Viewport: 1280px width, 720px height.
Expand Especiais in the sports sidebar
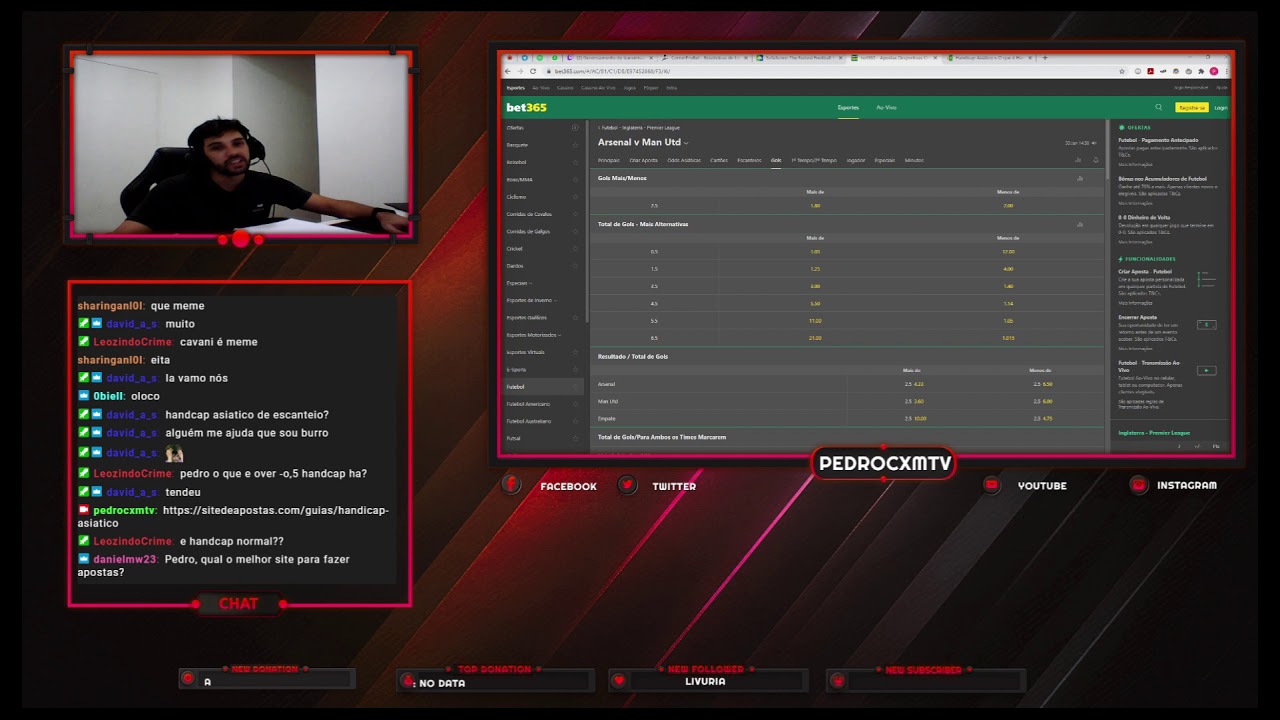[519, 283]
